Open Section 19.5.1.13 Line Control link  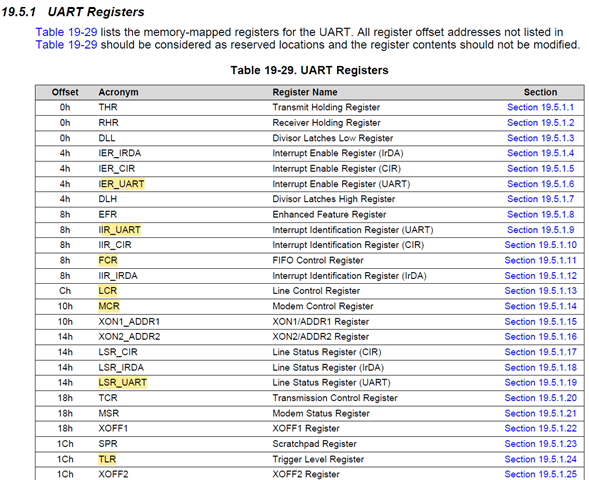click(540, 291)
